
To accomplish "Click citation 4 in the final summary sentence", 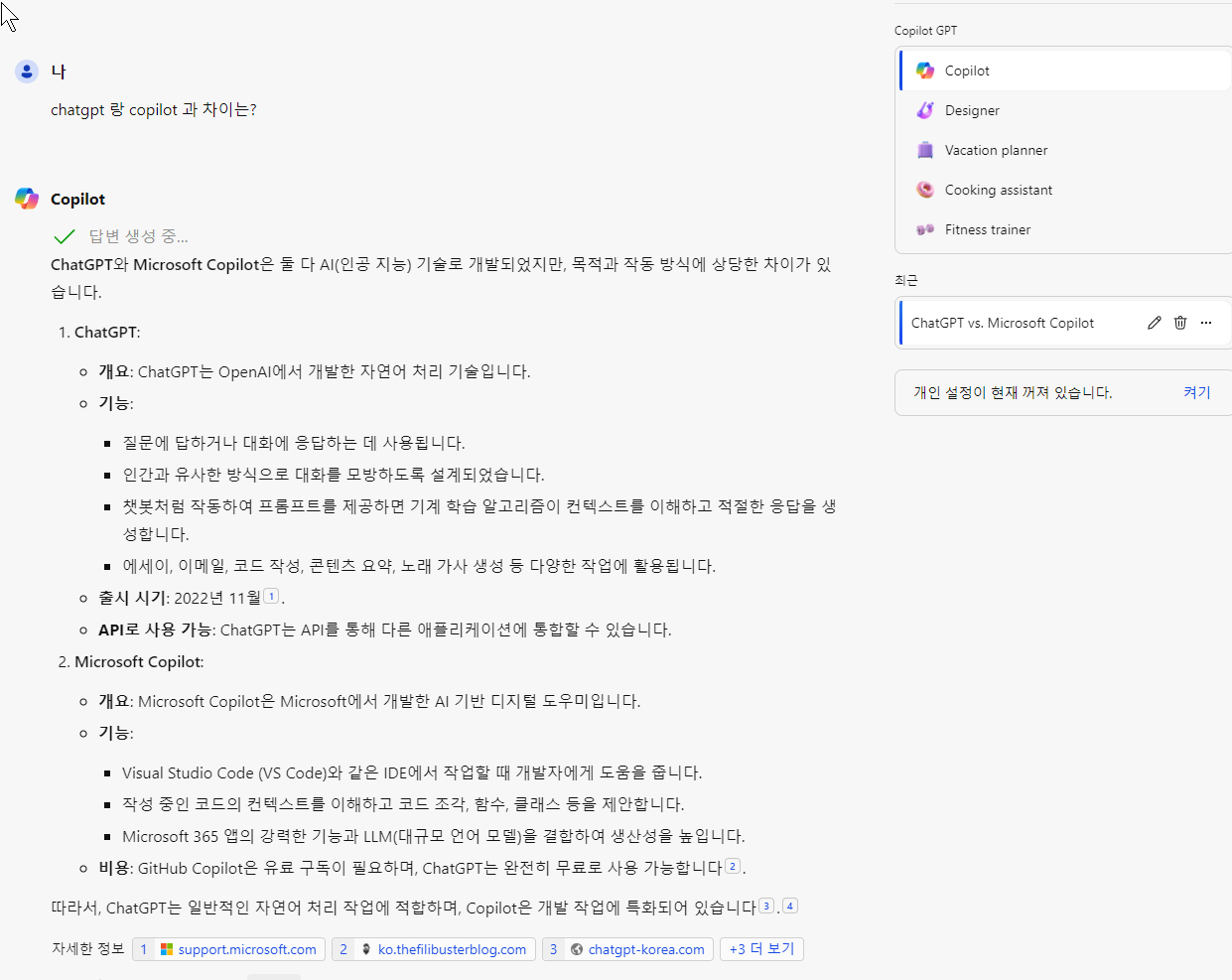I will (790, 906).
